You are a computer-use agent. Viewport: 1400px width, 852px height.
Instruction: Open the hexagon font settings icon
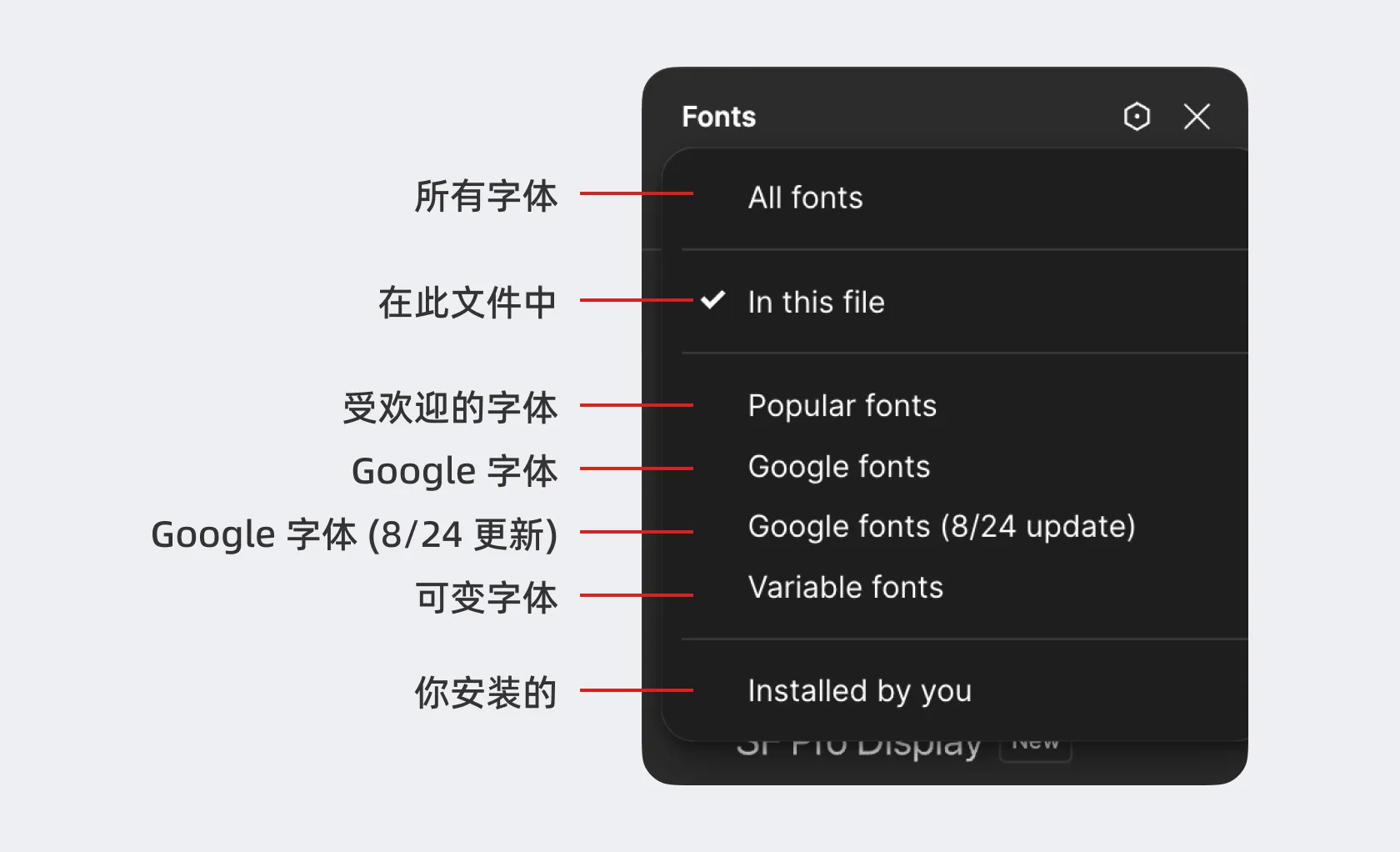coord(1137,117)
